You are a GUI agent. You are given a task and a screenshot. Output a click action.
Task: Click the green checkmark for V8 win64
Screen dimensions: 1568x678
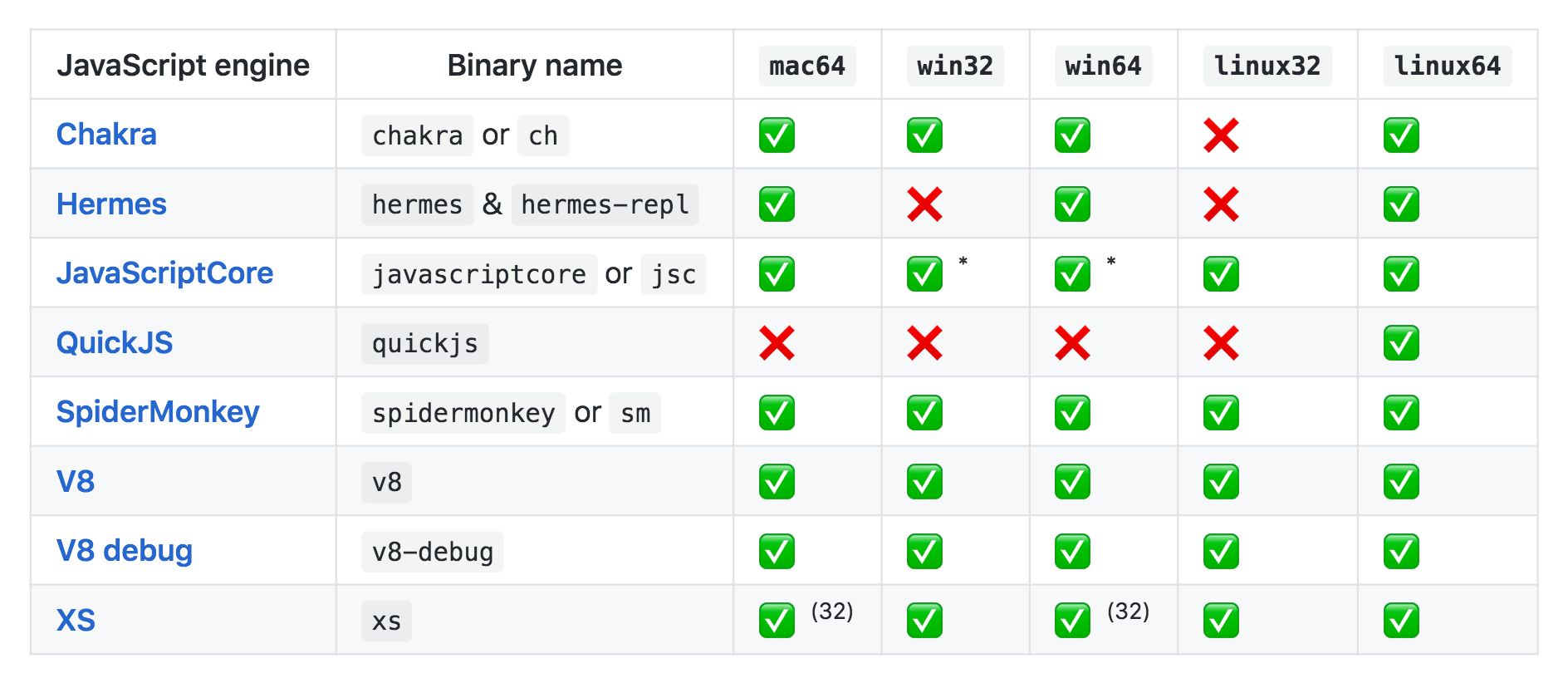1072,482
